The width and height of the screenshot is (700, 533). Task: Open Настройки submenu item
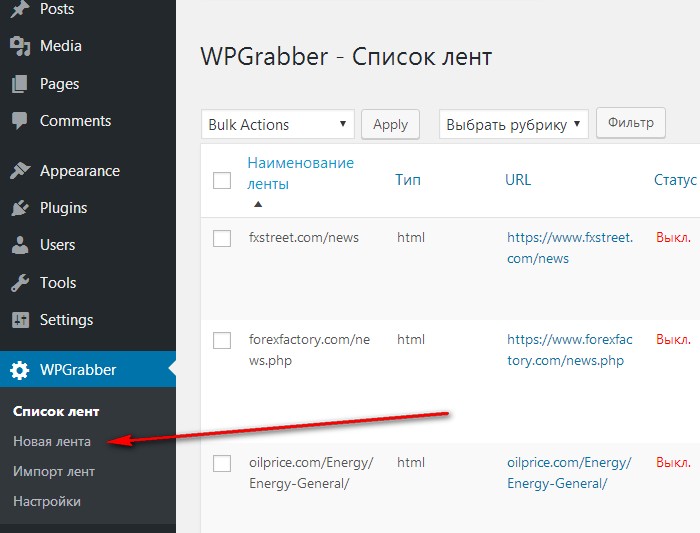(x=47, y=501)
